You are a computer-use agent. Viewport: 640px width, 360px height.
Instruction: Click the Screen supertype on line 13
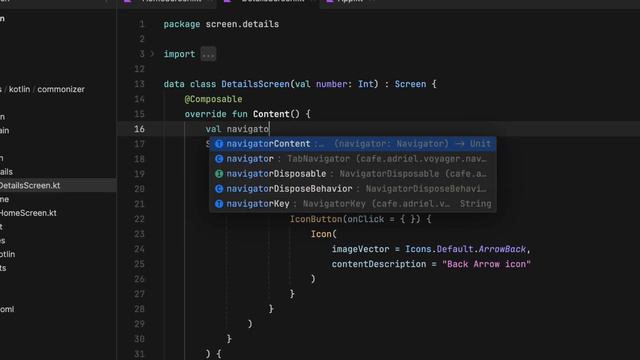coord(410,84)
